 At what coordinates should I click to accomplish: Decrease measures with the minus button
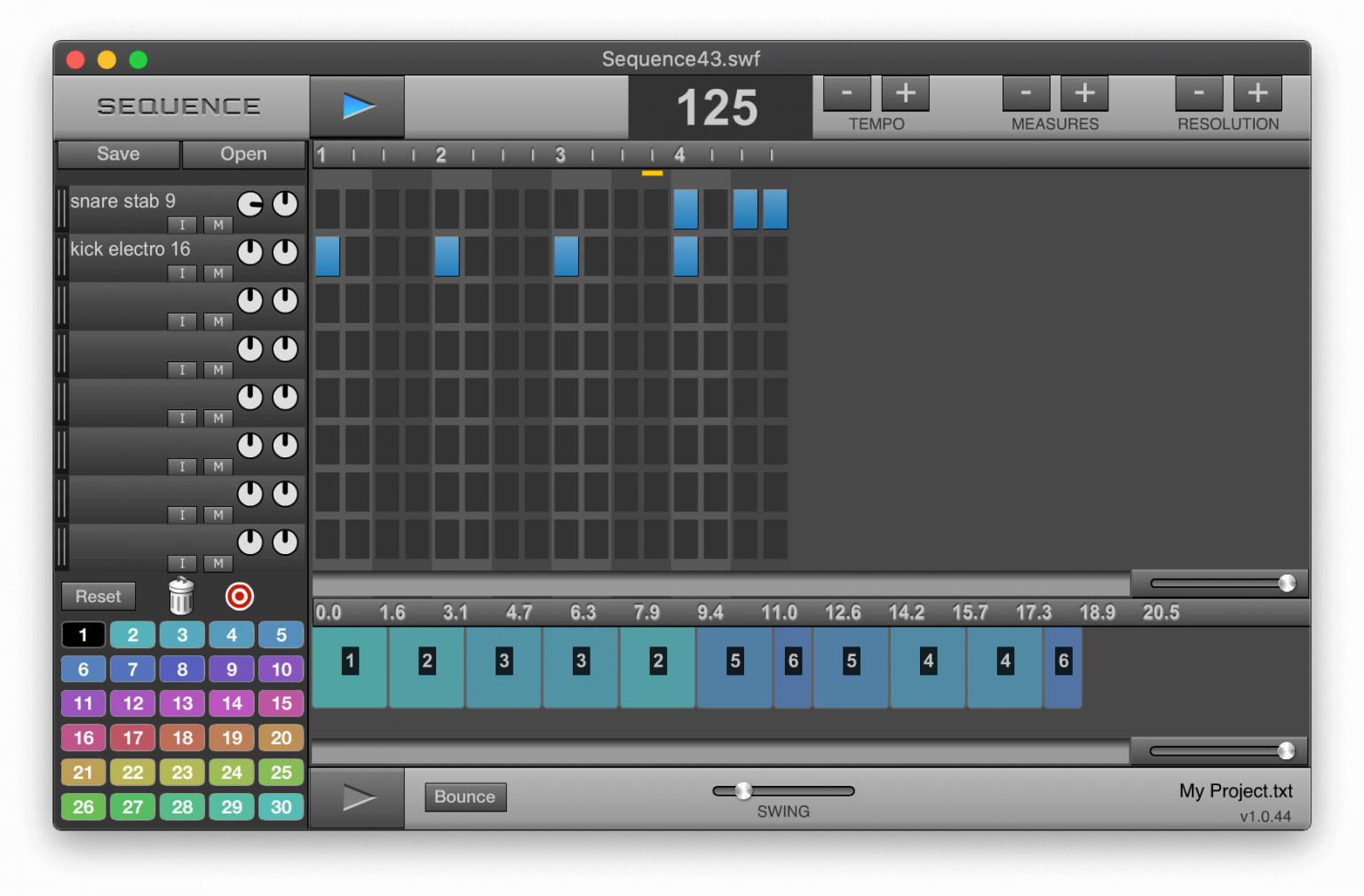coord(1026,93)
